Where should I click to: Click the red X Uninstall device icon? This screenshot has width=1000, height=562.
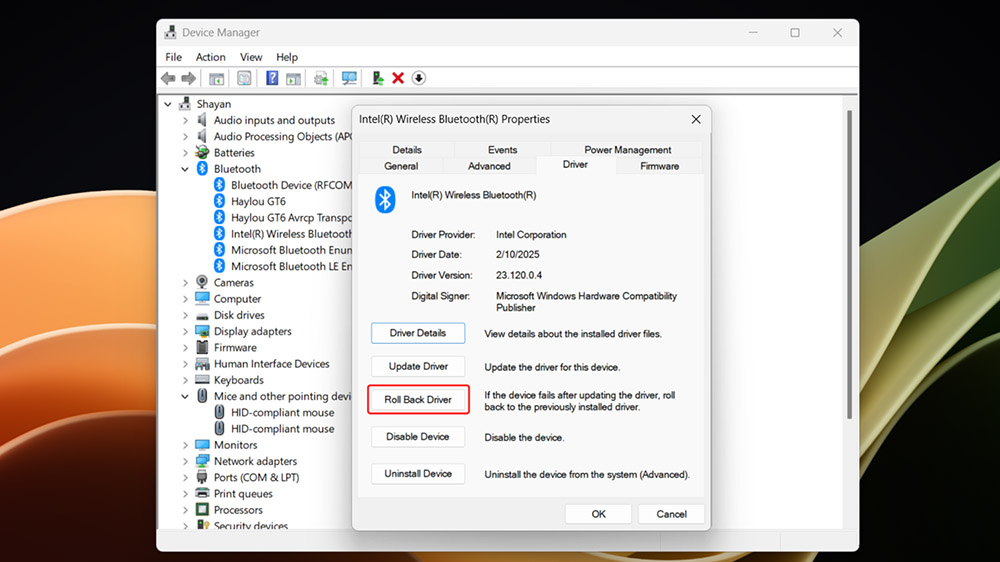click(398, 78)
